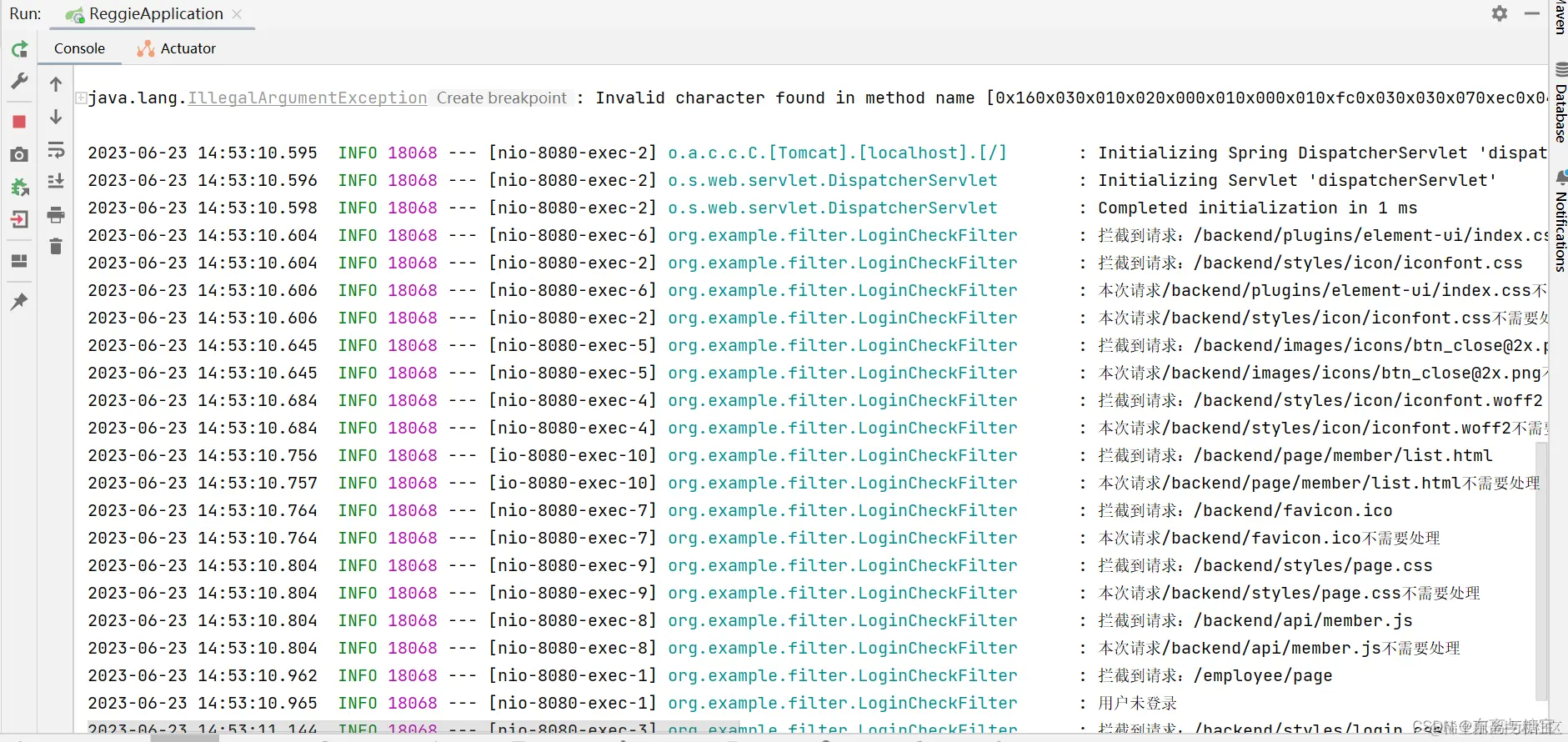Click the exit icon in the left toolbar

click(19, 219)
